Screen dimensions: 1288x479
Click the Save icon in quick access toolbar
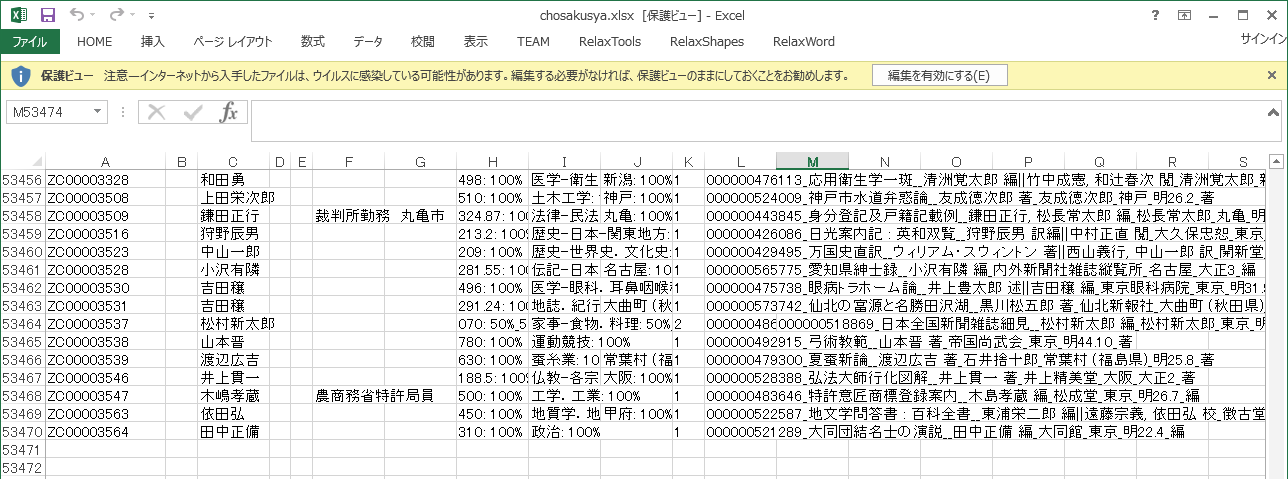tap(47, 16)
